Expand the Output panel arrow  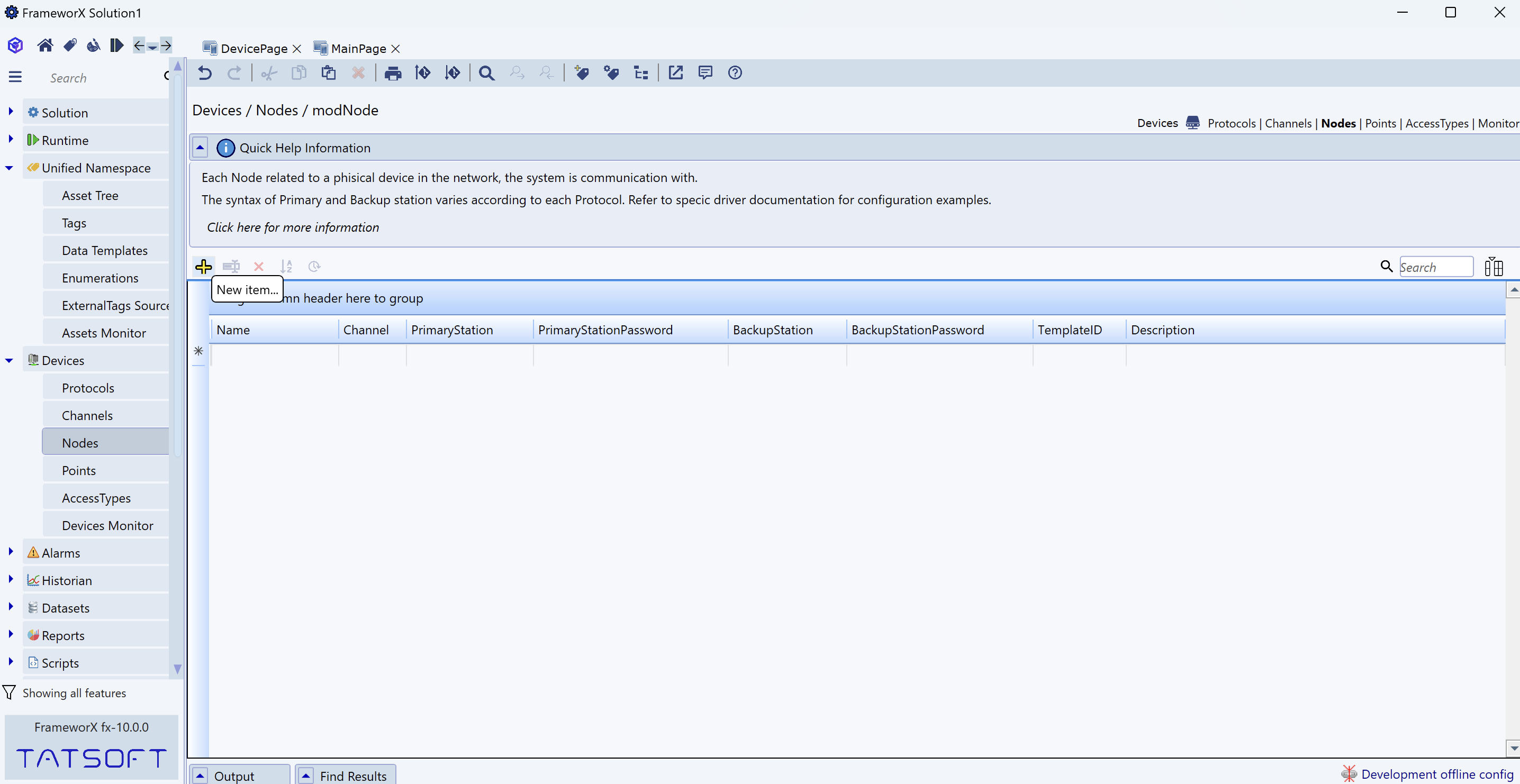click(x=200, y=776)
